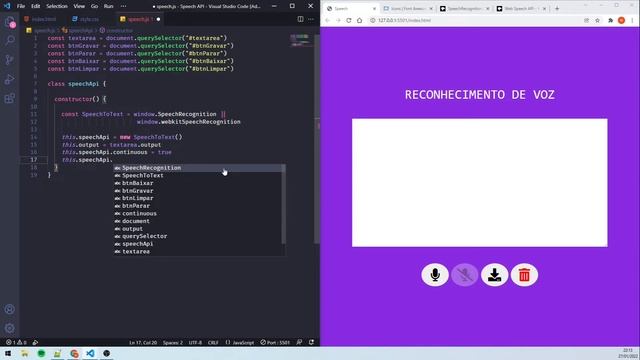Select document in the suggestion list
Screen dimensions: 640x360
tap(199, 221)
